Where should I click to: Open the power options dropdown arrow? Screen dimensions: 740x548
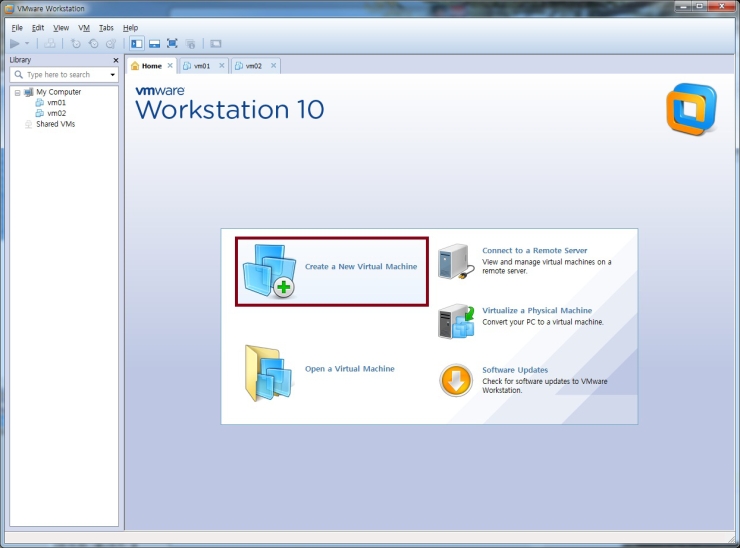pos(26,44)
